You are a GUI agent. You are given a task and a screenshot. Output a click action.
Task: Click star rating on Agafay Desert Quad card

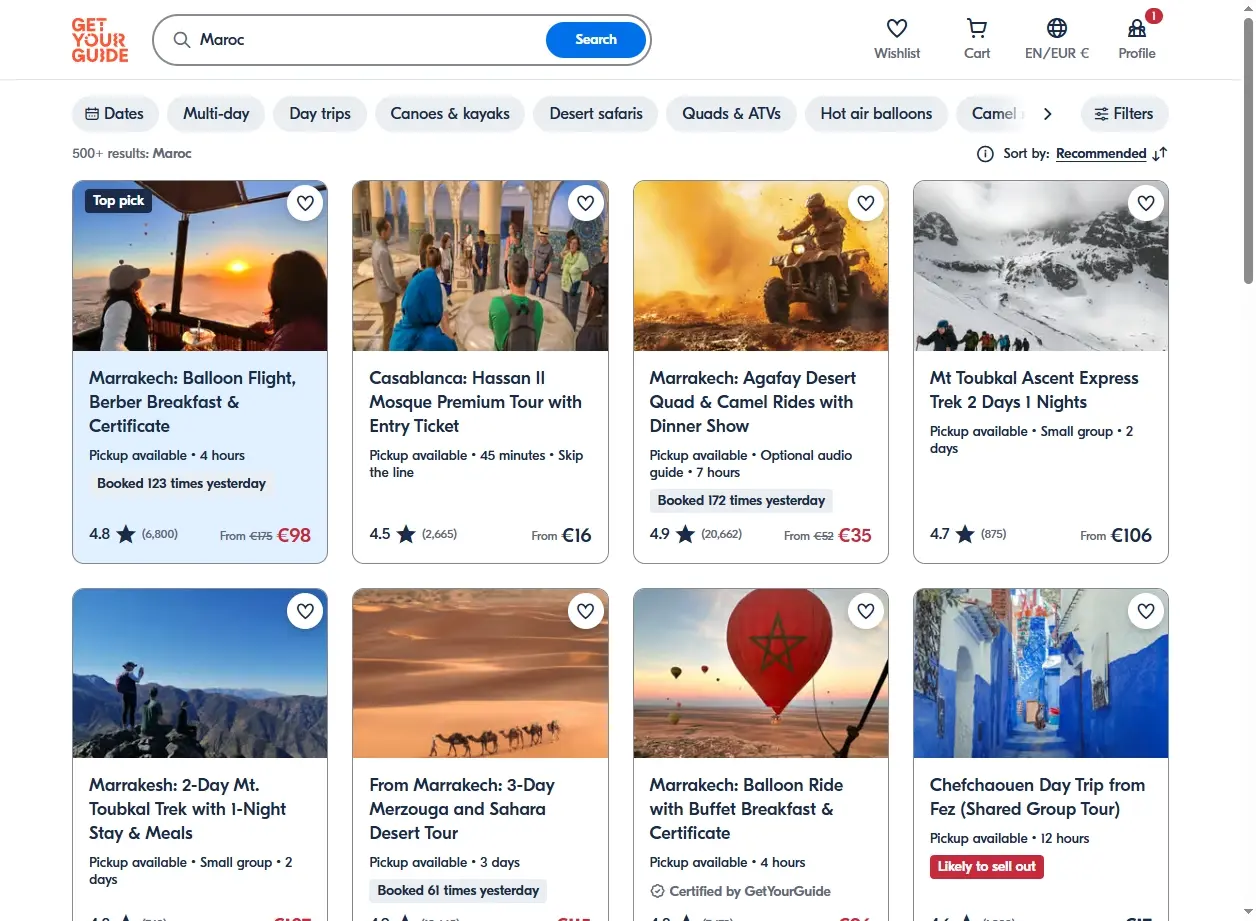coord(685,534)
